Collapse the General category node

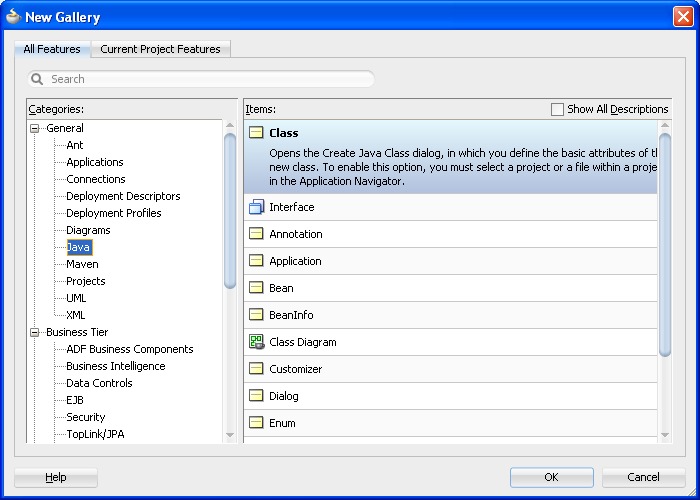[x=35, y=128]
